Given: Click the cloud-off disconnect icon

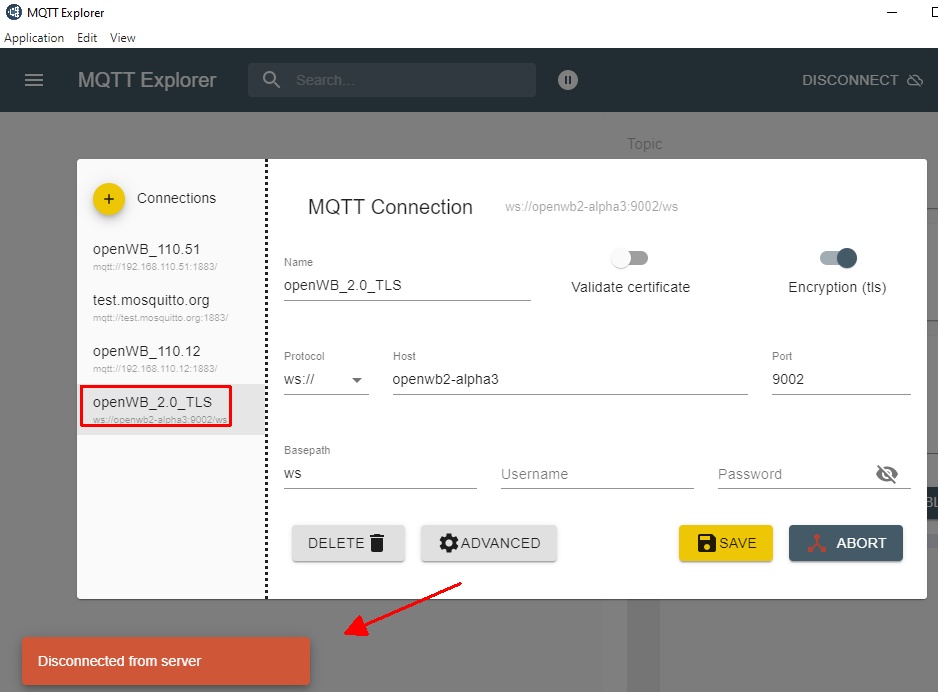Looking at the screenshot, I should point(914,80).
